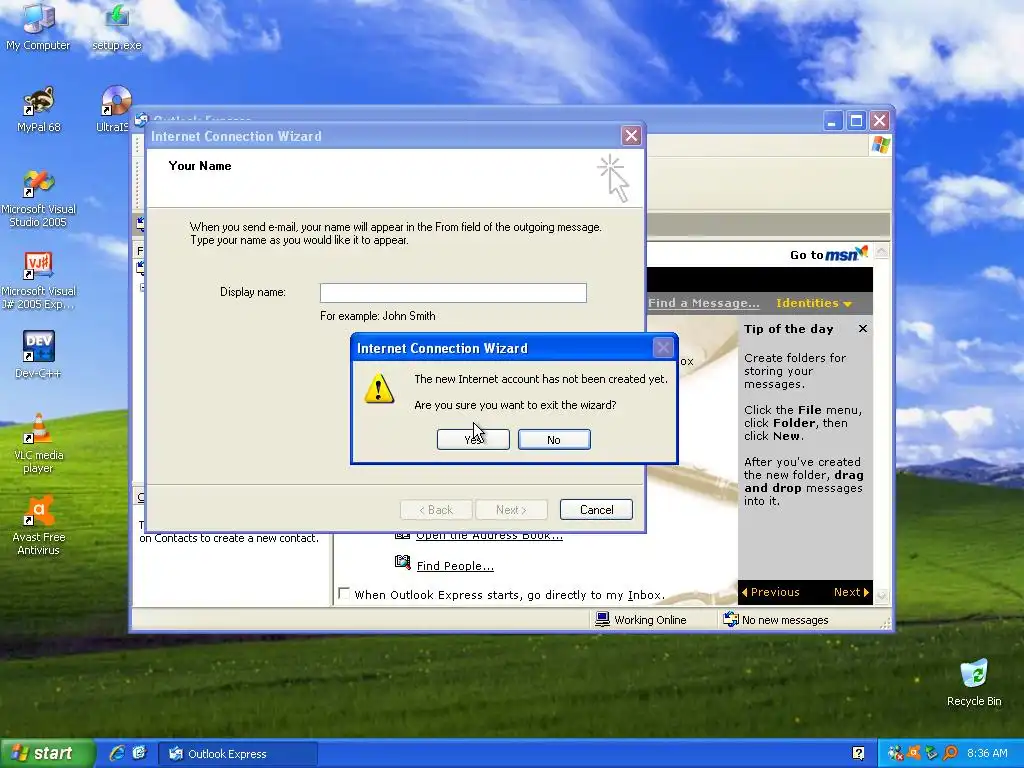
Task: Click the Working Online computer icon
Action: click(x=602, y=619)
